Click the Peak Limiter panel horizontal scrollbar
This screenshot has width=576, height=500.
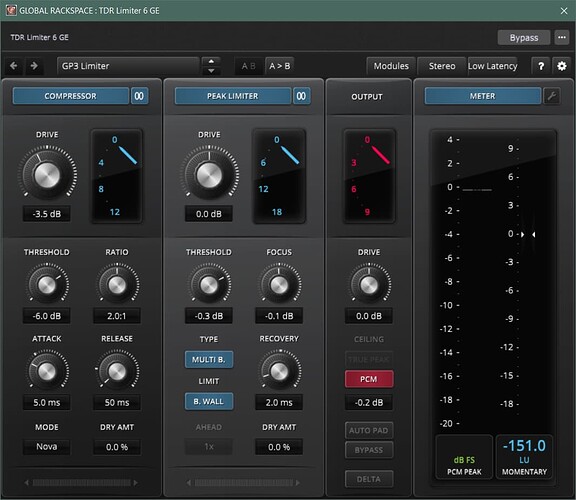[x=244, y=482]
